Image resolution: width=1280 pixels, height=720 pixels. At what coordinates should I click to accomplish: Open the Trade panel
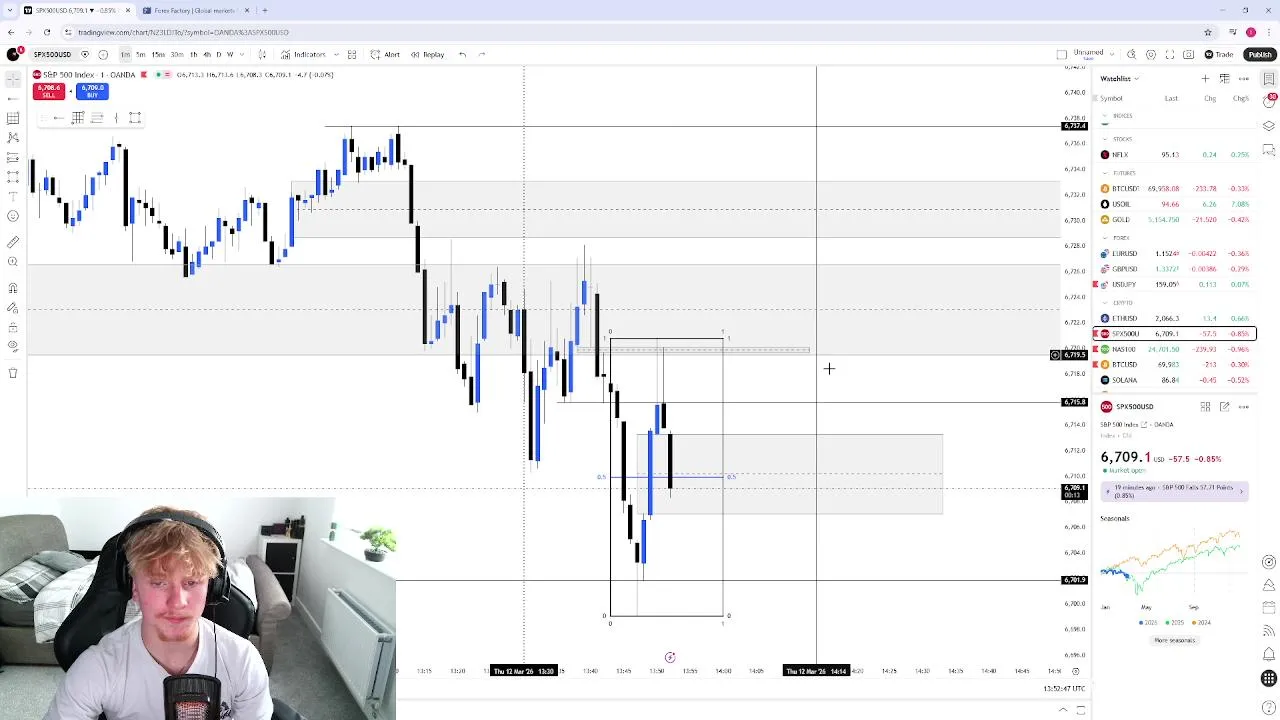1219,54
